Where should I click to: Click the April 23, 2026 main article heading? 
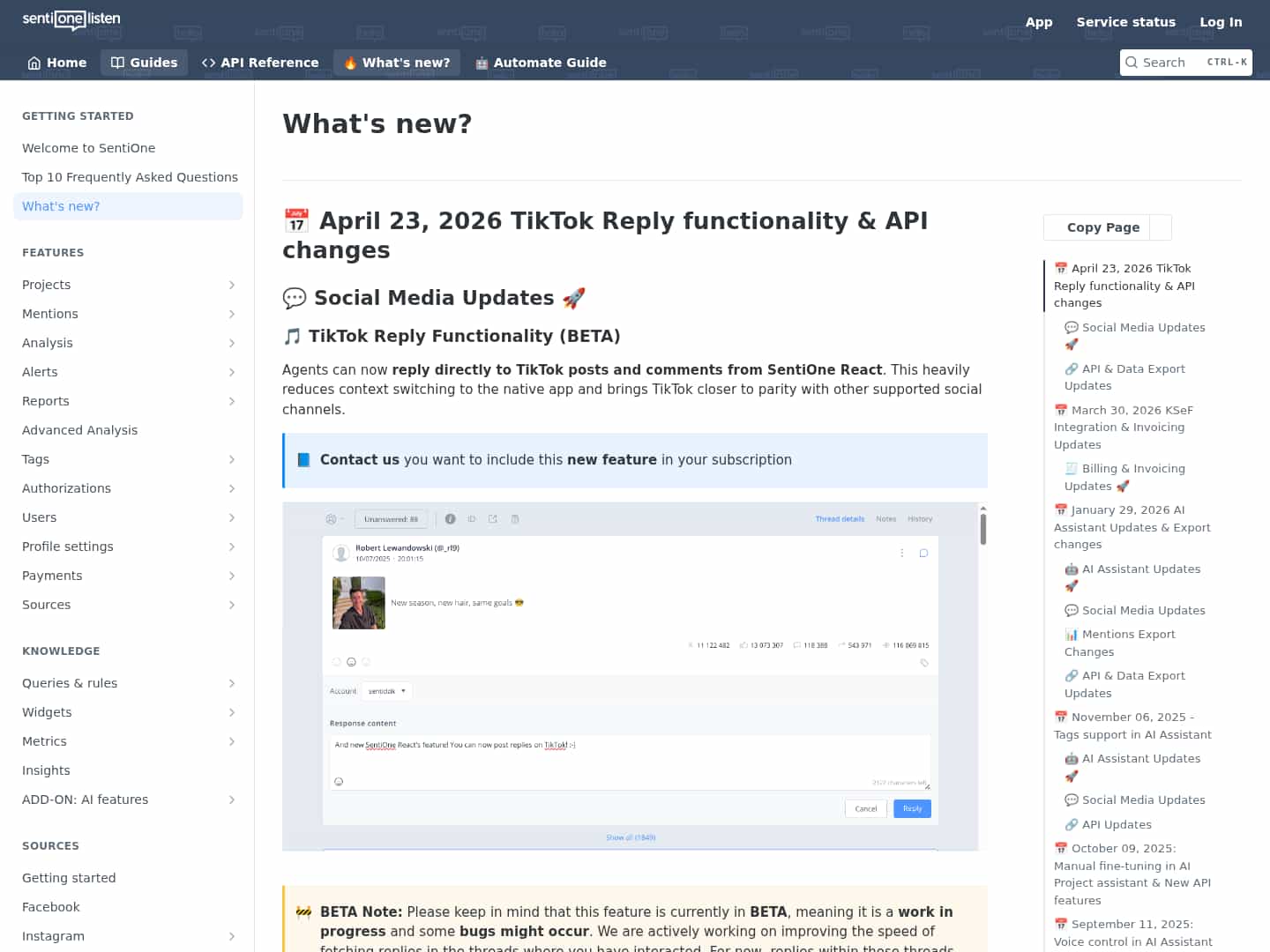[605, 235]
